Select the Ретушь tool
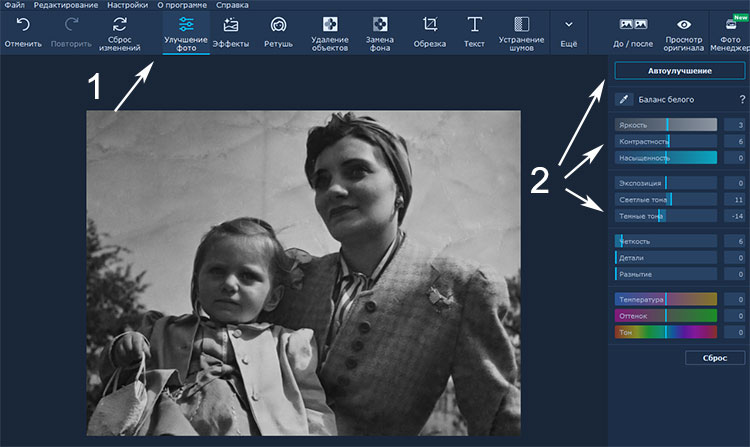The width and height of the screenshot is (750, 447). 278,33
